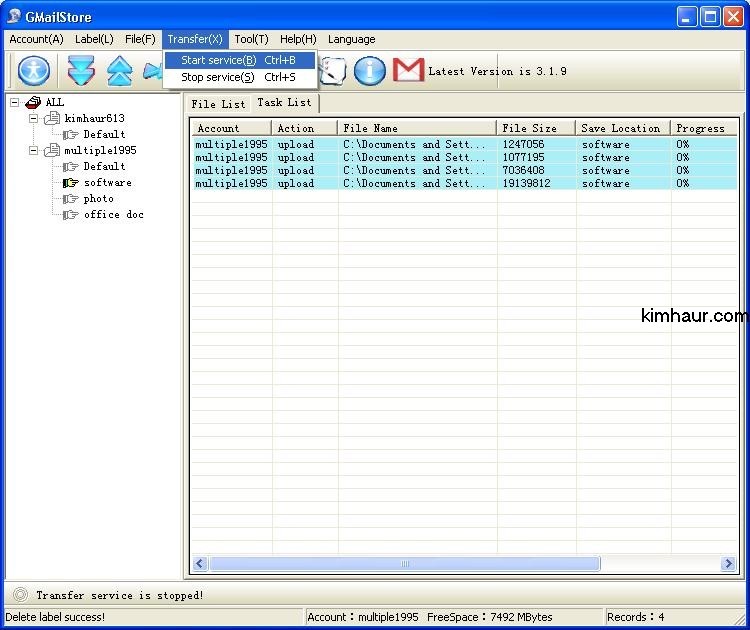Click the red download arrows icon
This screenshot has height=630, width=750.
tap(81, 70)
